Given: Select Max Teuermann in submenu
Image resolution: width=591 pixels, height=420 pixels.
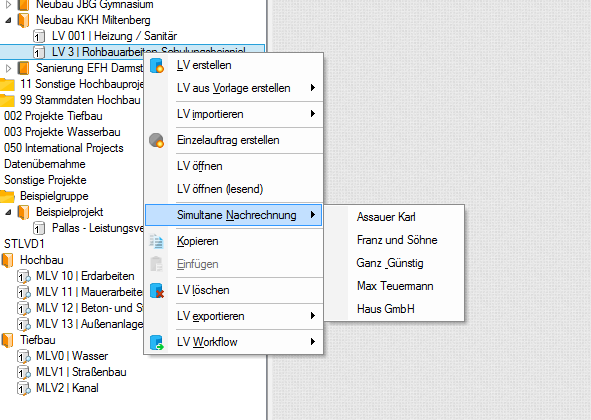Looking at the screenshot, I should (394, 286).
